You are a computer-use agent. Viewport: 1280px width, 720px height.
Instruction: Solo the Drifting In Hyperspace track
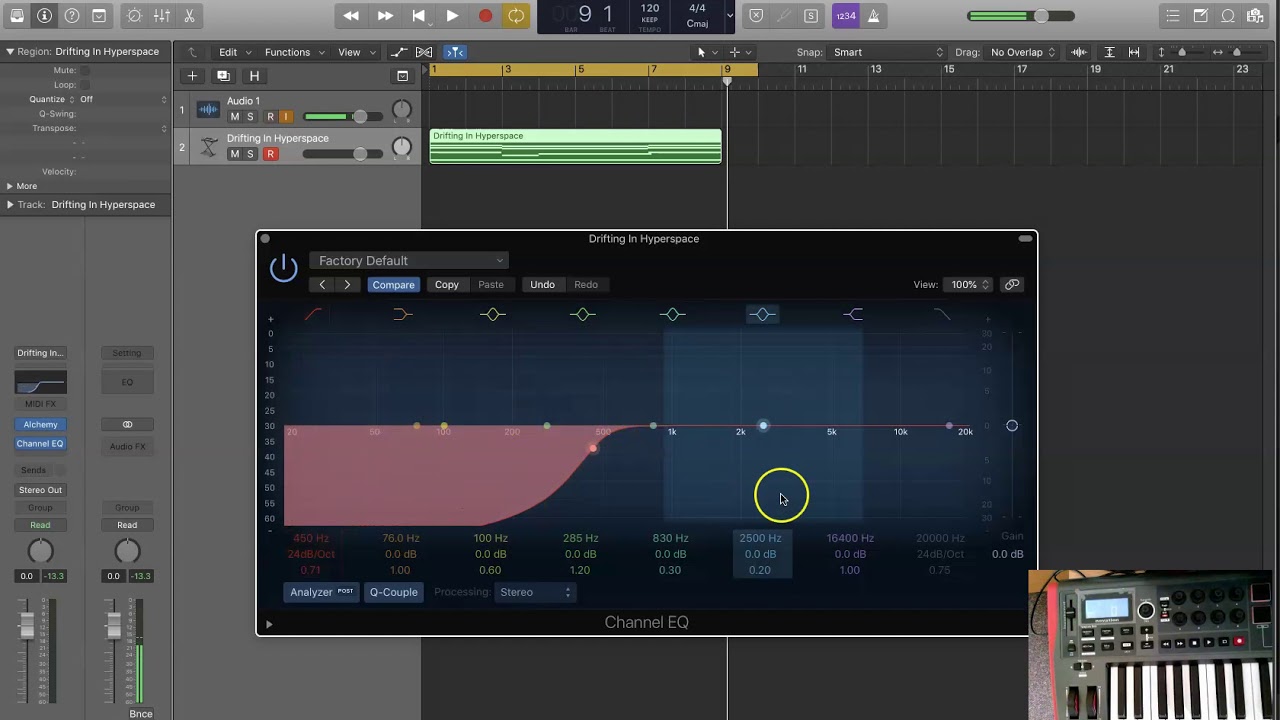[250, 154]
